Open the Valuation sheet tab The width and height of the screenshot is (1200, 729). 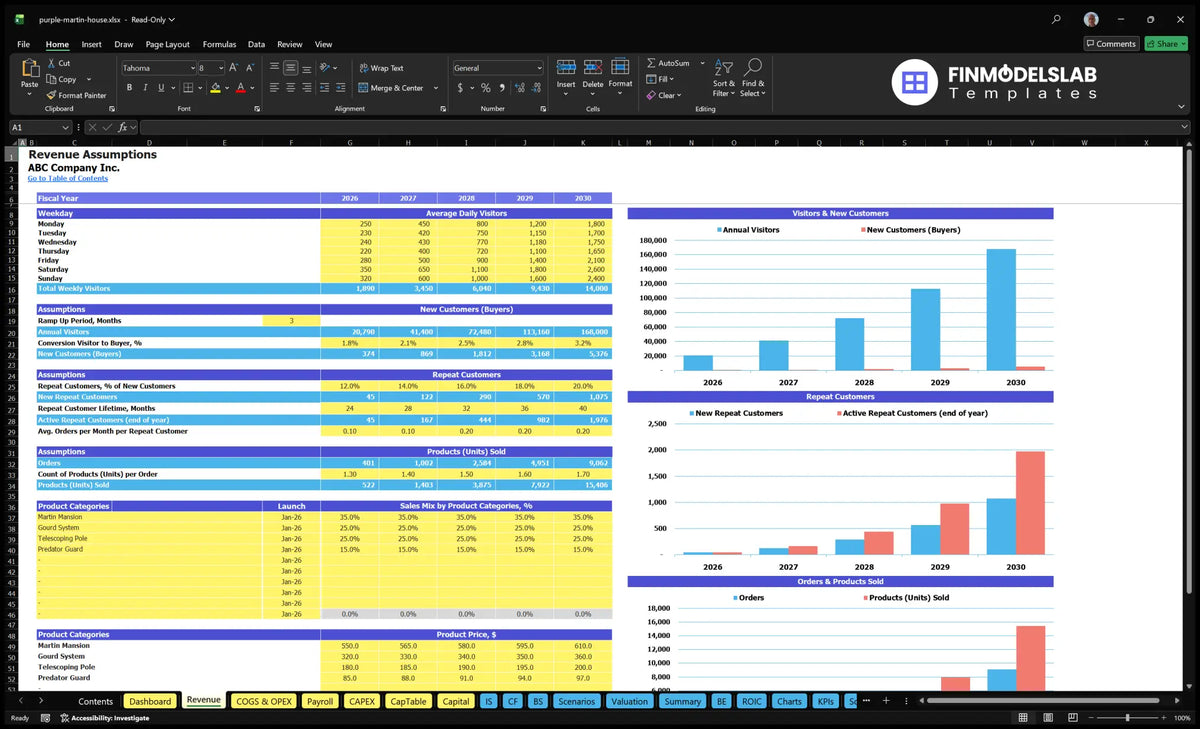(629, 701)
